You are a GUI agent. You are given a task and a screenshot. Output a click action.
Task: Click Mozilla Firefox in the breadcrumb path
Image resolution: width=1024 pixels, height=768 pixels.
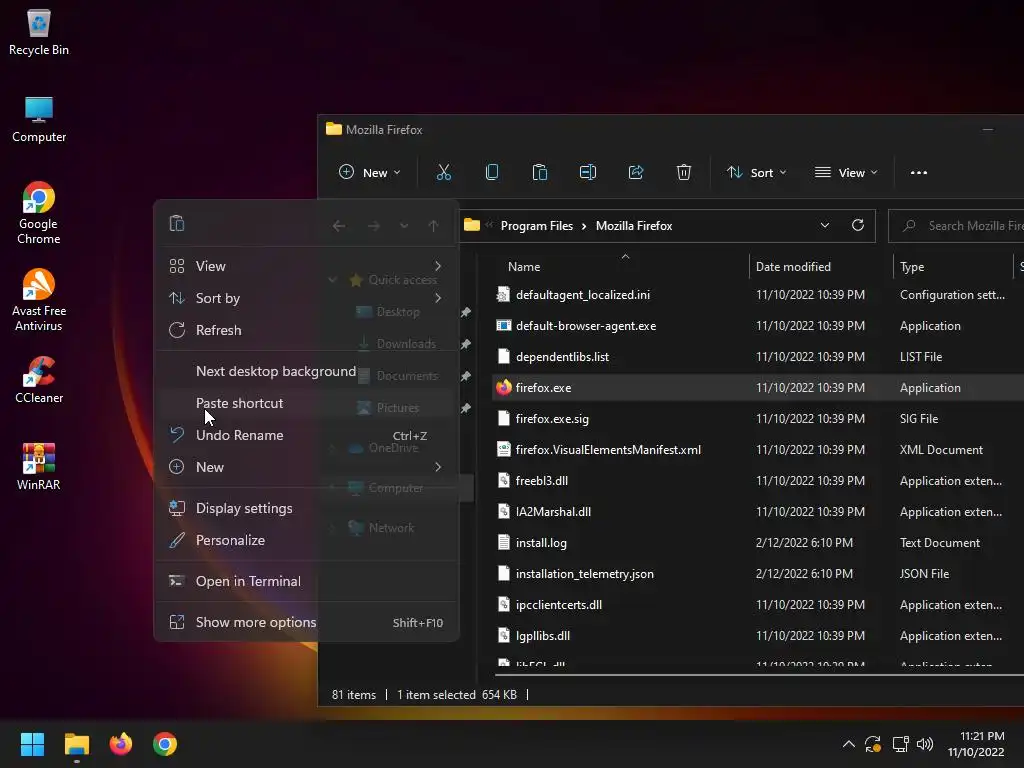point(633,225)
